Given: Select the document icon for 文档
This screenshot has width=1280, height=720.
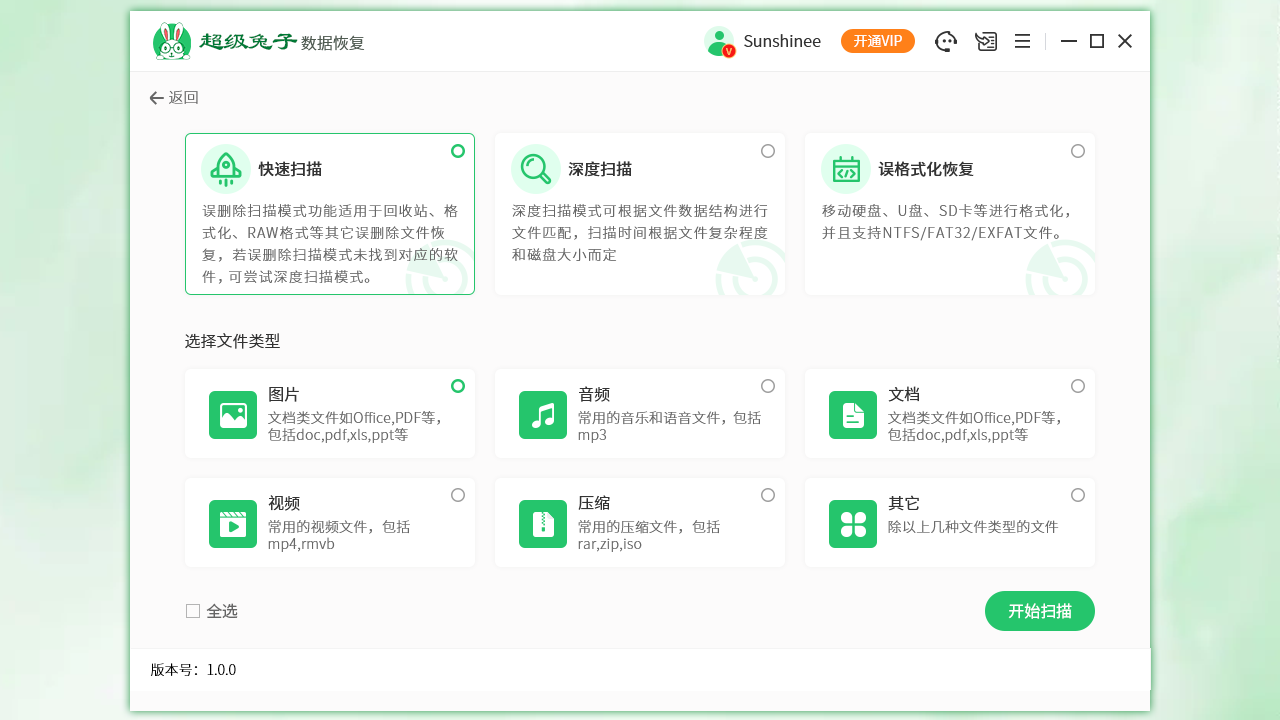Looking at the screenshot, I should (x=852, y=414).
